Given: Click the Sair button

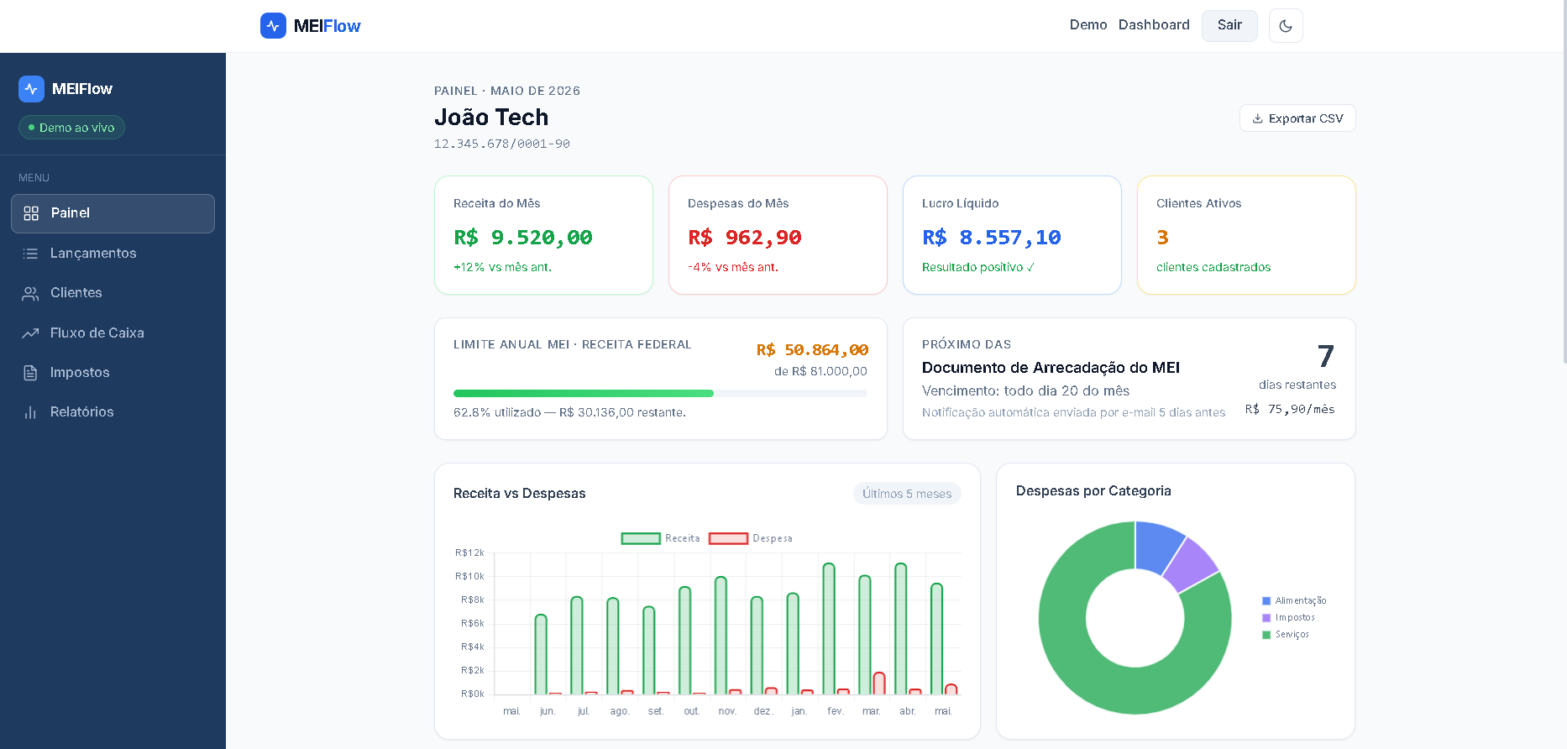Looking at the screenshot, I should (1230, 25).
